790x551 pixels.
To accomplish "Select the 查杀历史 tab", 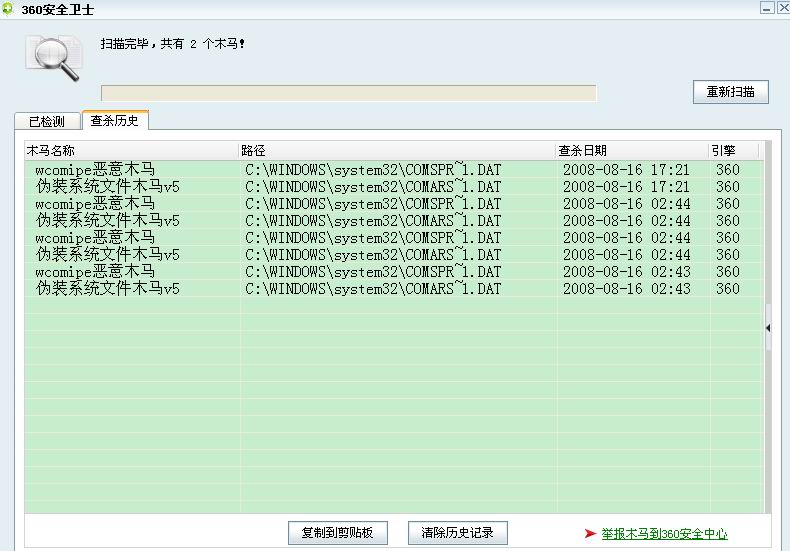I will pos(115,120).
